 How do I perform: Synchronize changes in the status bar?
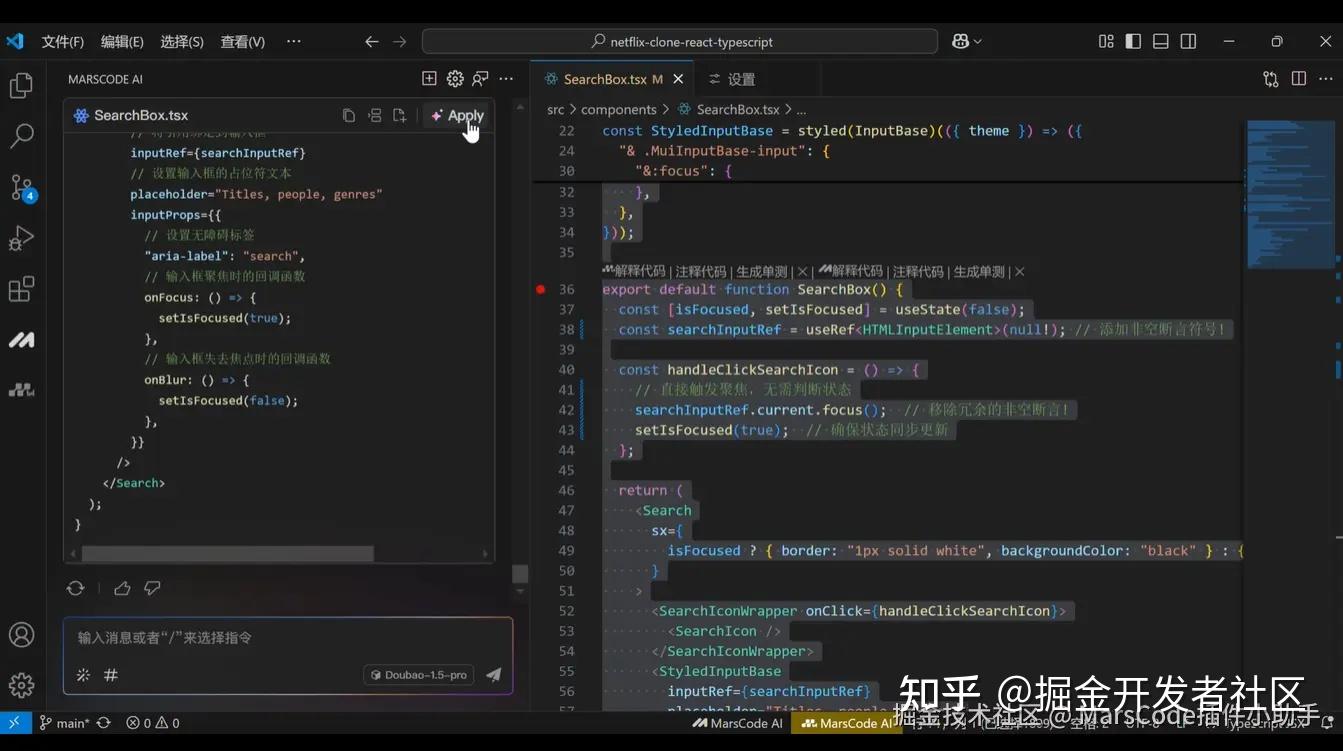[x=103, y=723]
